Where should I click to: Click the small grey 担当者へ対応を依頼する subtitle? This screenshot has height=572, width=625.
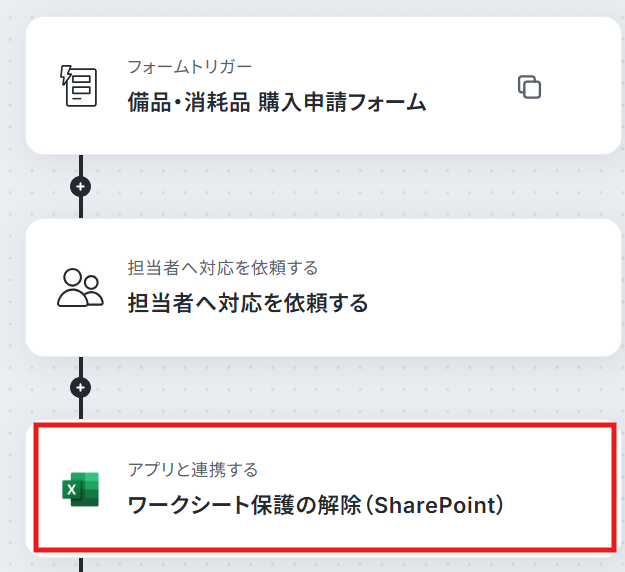coord(223,268)
